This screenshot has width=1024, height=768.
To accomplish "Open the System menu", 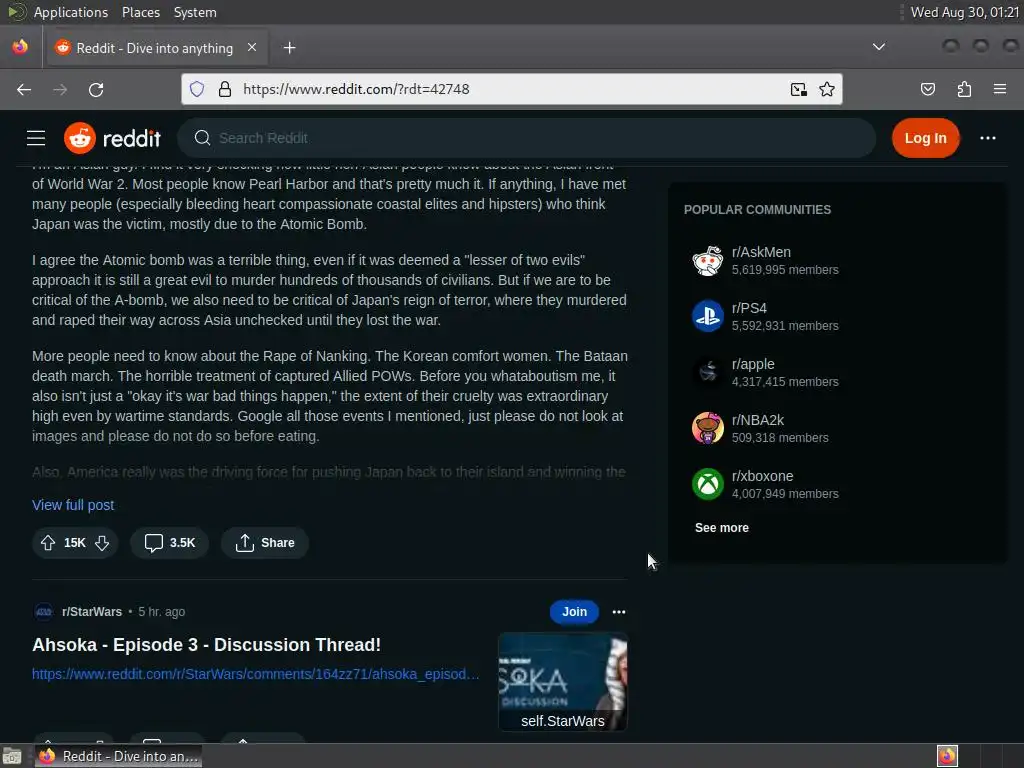I will pyautogui.click(x=195, y=12).
